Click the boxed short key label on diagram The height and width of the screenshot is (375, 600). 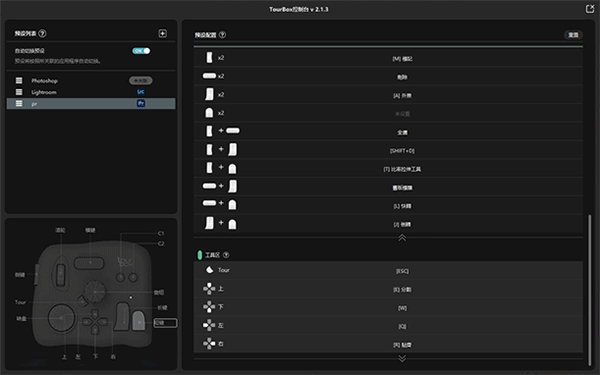pos(165,323)
